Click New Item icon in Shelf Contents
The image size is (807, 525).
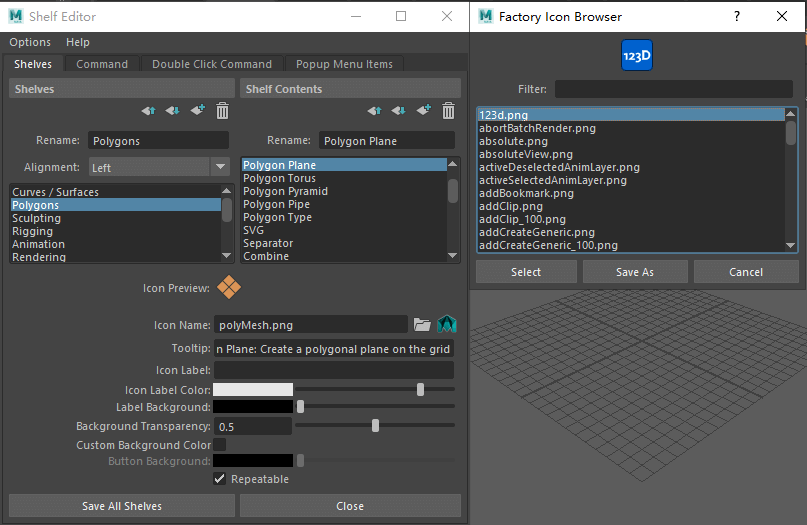[x=423, y=111]
